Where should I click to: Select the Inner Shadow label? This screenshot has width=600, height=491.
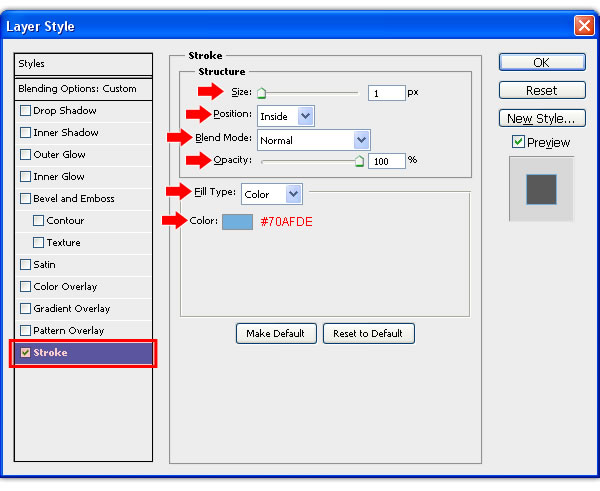[66, 133]
